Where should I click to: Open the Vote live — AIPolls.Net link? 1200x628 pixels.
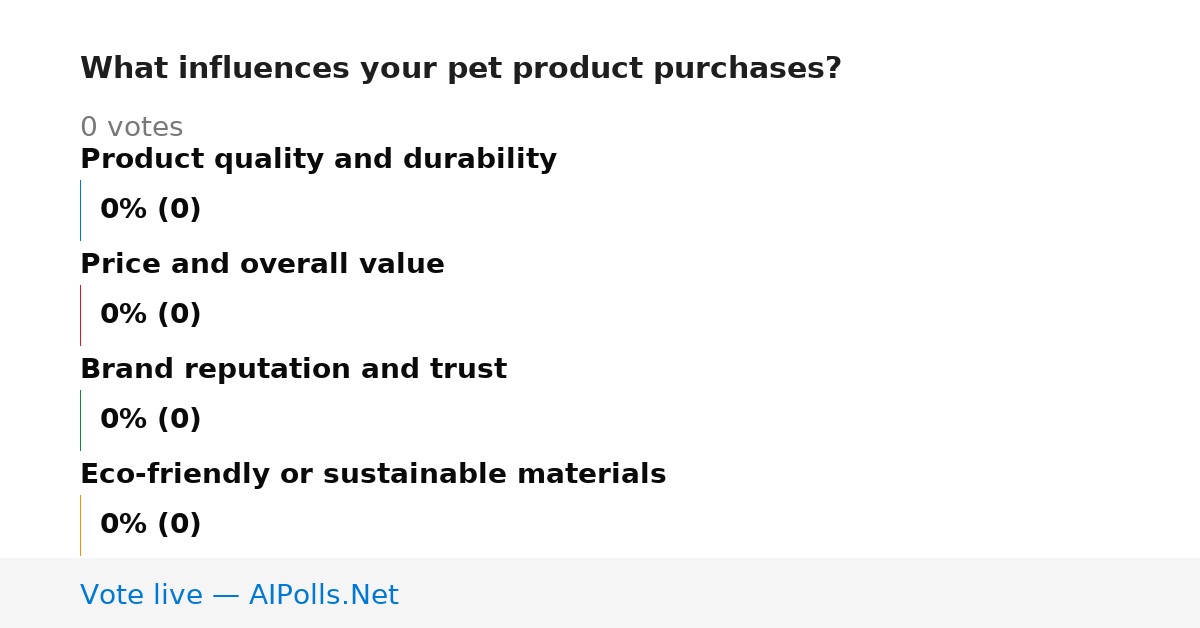[239, 596]
